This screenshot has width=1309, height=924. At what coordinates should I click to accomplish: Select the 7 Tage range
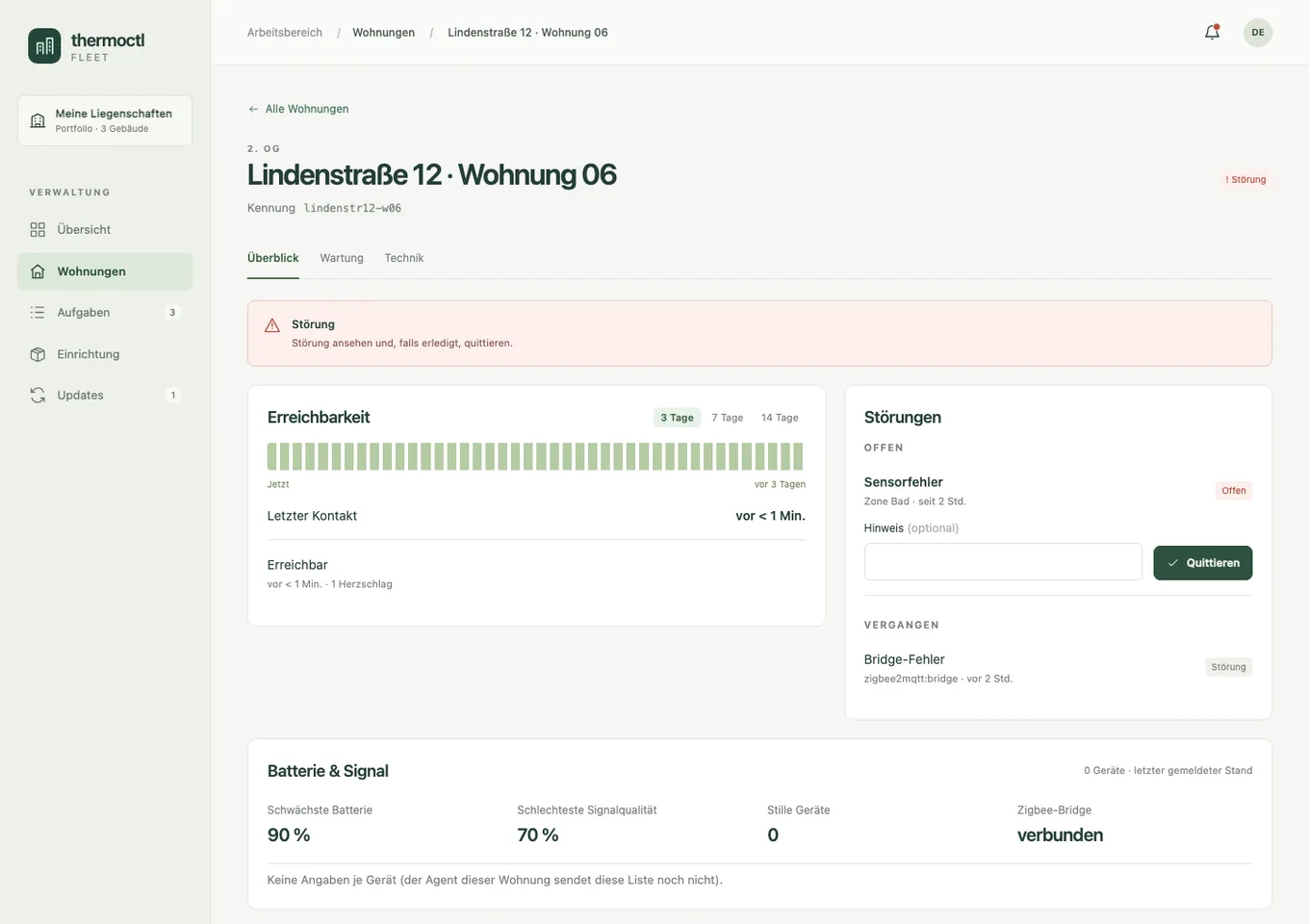tap(728, 418)
